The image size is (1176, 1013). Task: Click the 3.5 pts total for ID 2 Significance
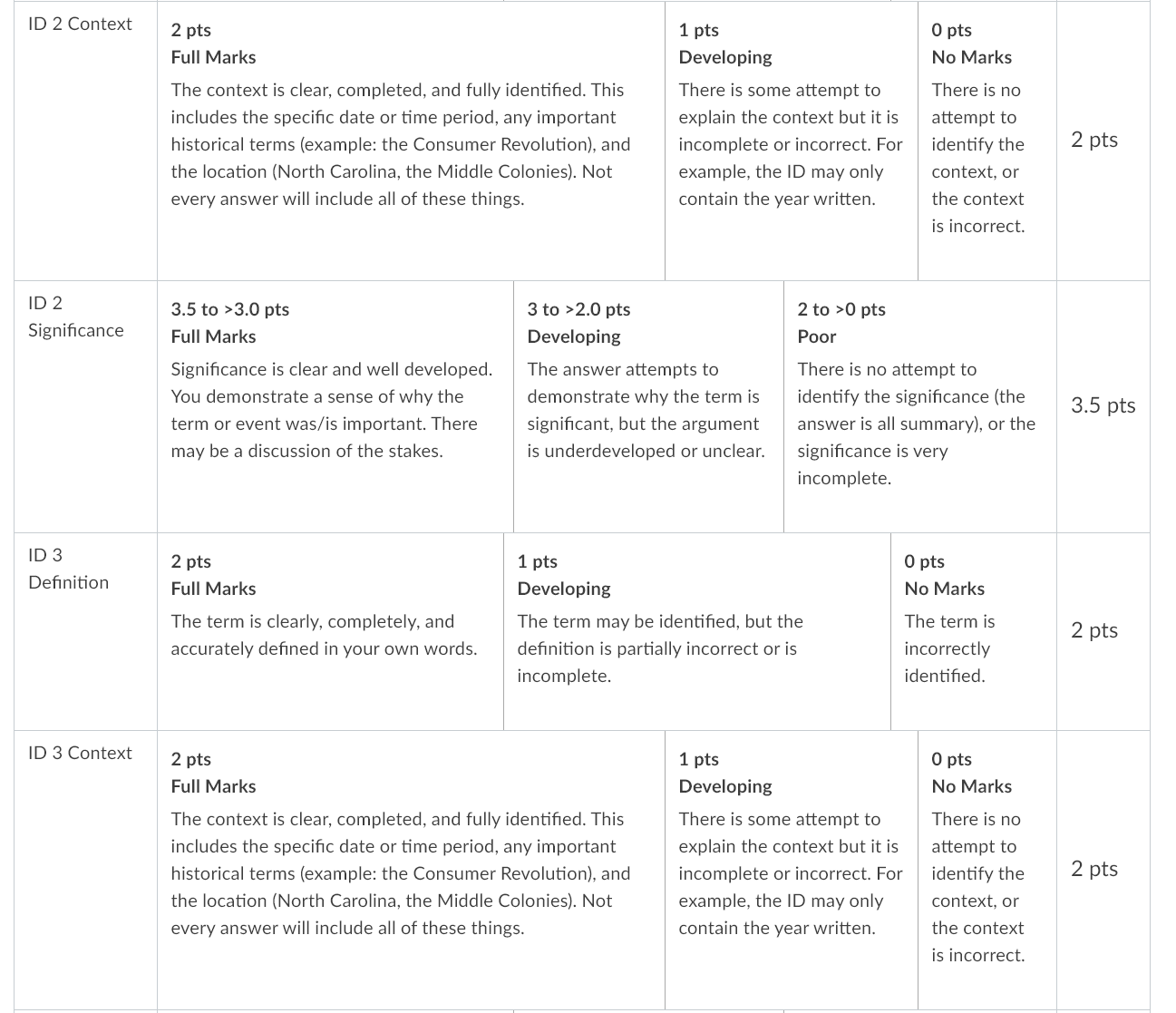point(1103,405)
